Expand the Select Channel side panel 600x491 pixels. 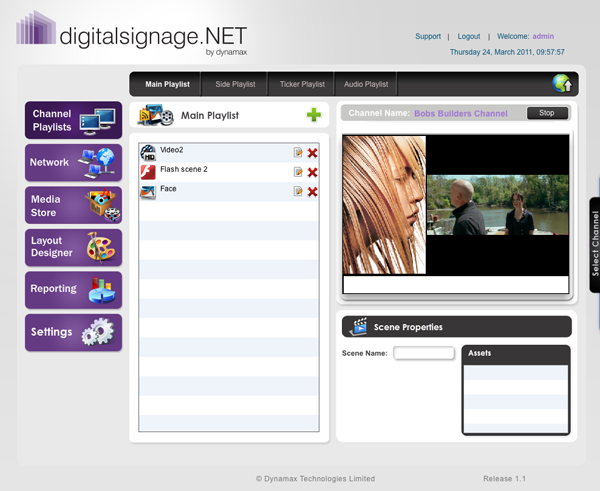(x=595, y=245)
